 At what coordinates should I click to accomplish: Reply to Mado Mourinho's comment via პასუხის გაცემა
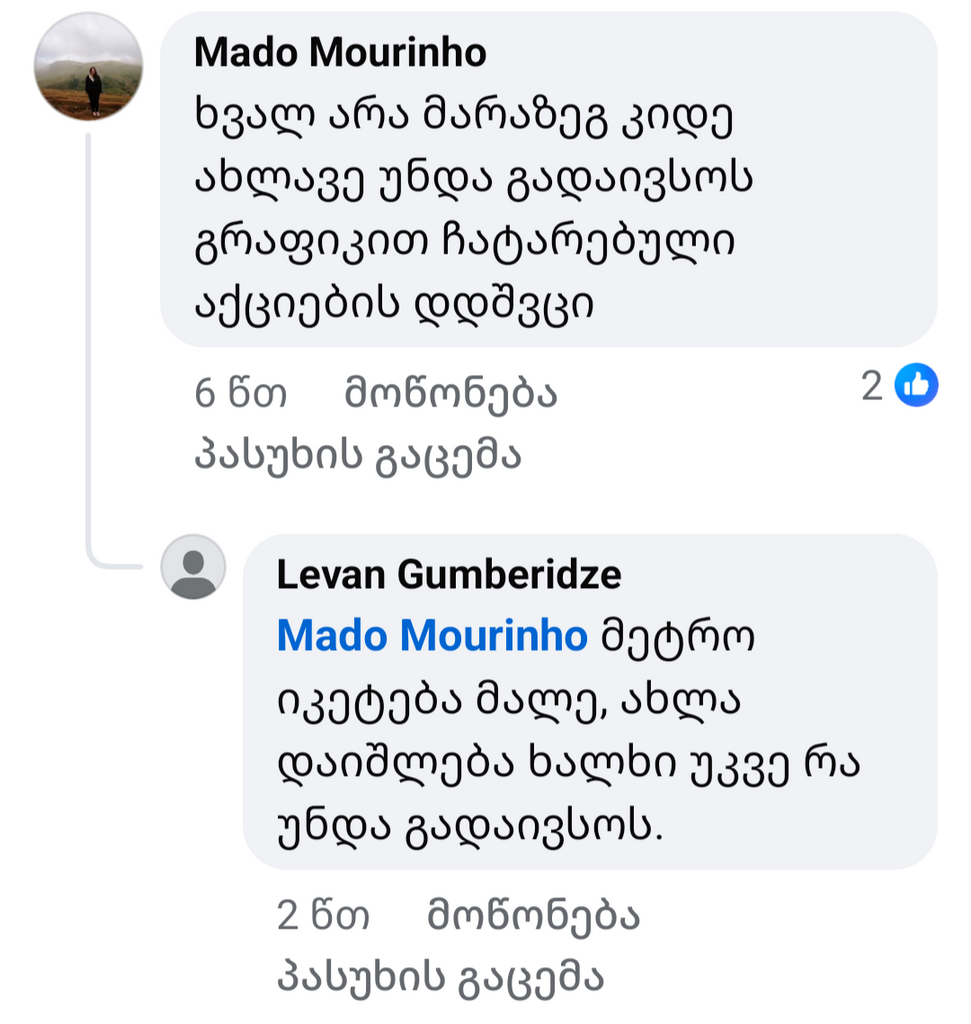[x=358, y=456]
